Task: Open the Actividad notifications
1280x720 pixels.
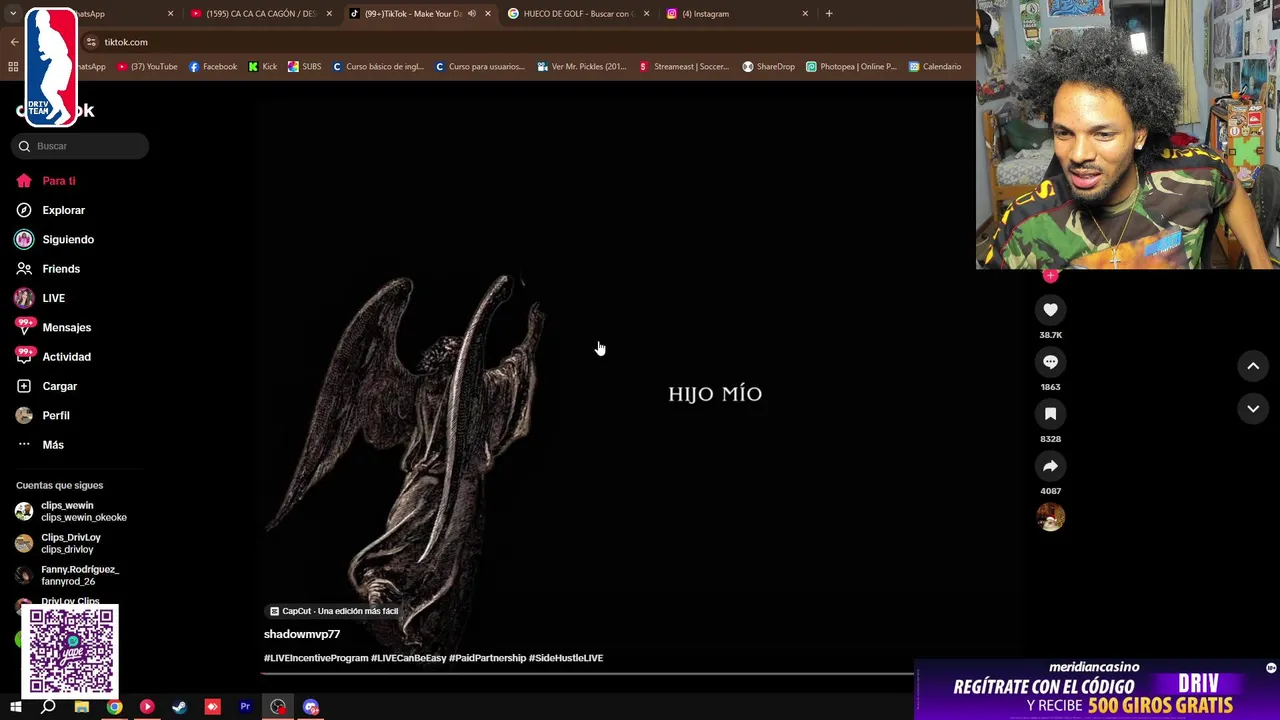Action: tap(66, 357)
